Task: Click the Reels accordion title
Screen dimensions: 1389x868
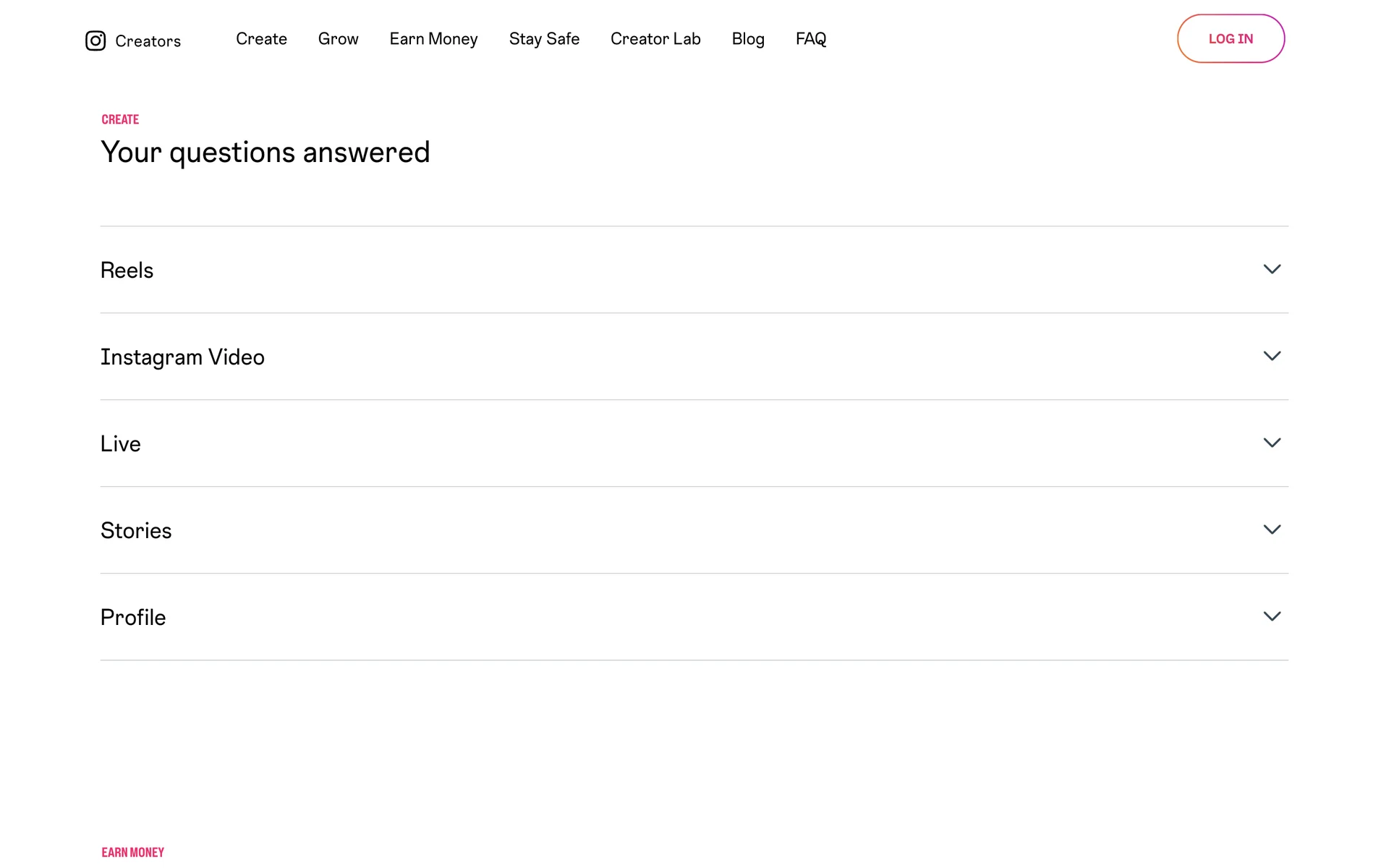Action: [x=127, y=271]
